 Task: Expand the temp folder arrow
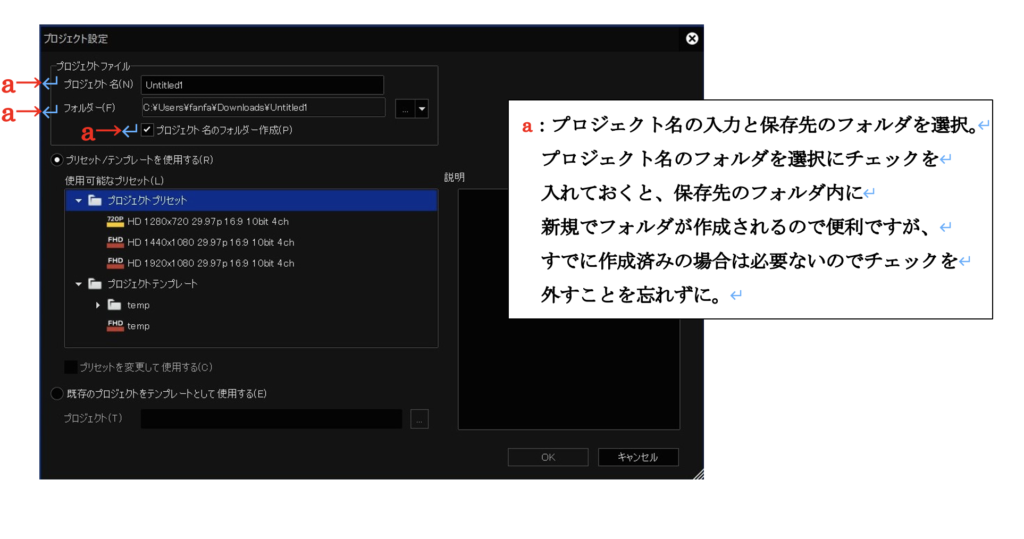tap(98, 305)
